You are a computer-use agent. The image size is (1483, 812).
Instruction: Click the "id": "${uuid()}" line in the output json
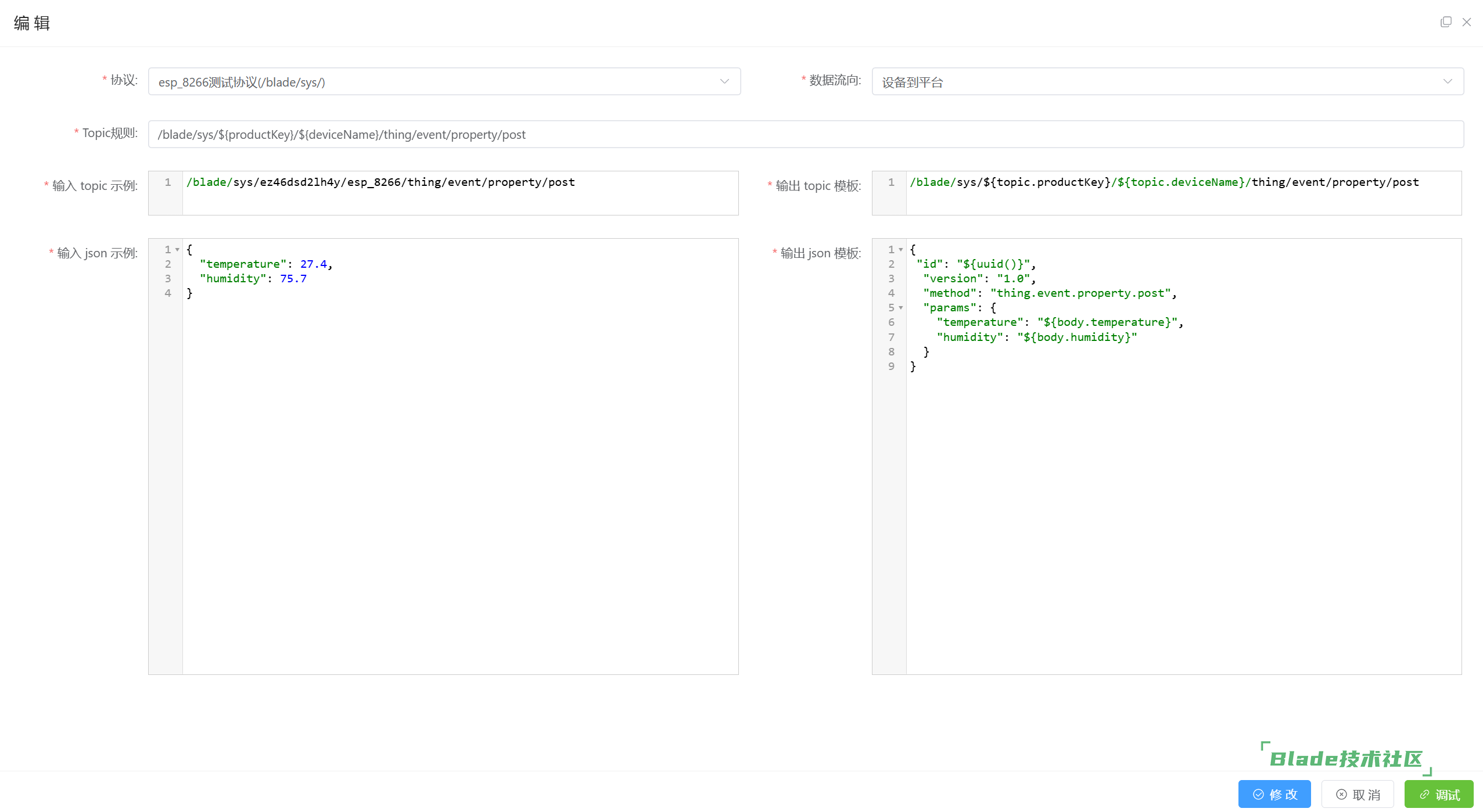pos(976,264)
